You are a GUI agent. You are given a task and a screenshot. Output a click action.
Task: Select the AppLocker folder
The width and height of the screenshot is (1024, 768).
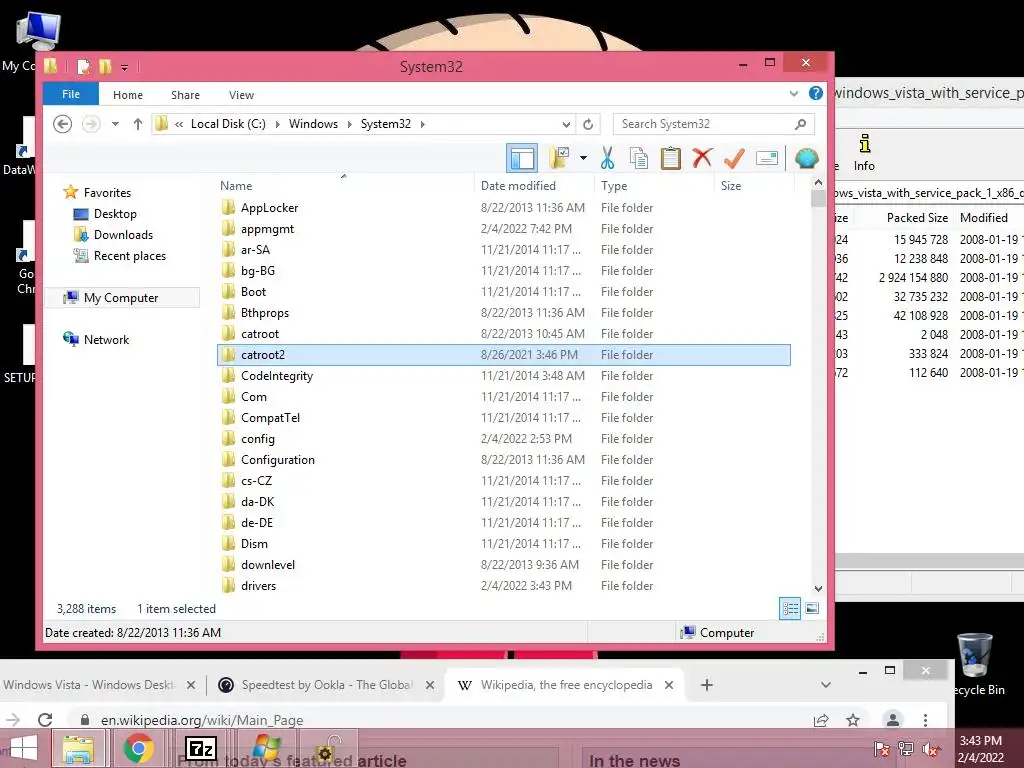point(269,208)
